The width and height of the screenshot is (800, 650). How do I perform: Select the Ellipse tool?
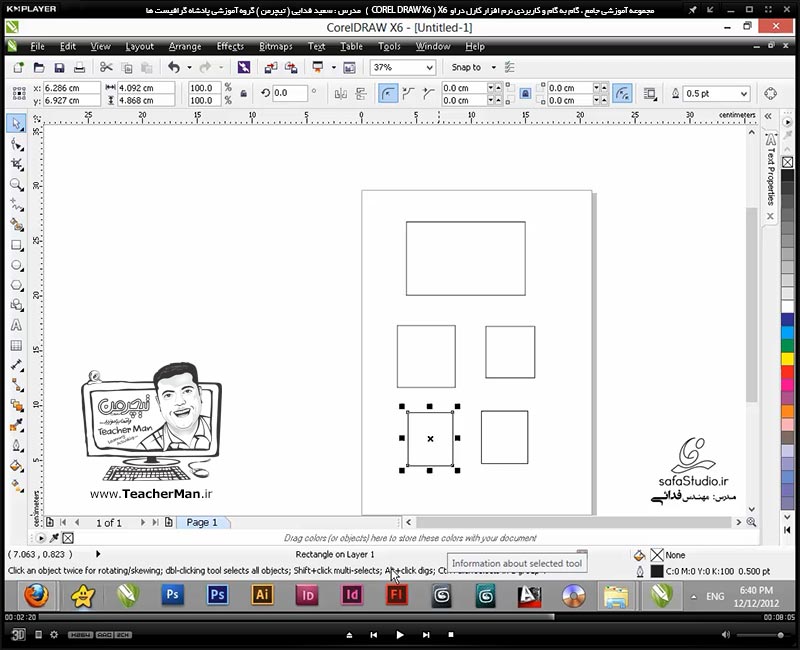coord(17,265)
